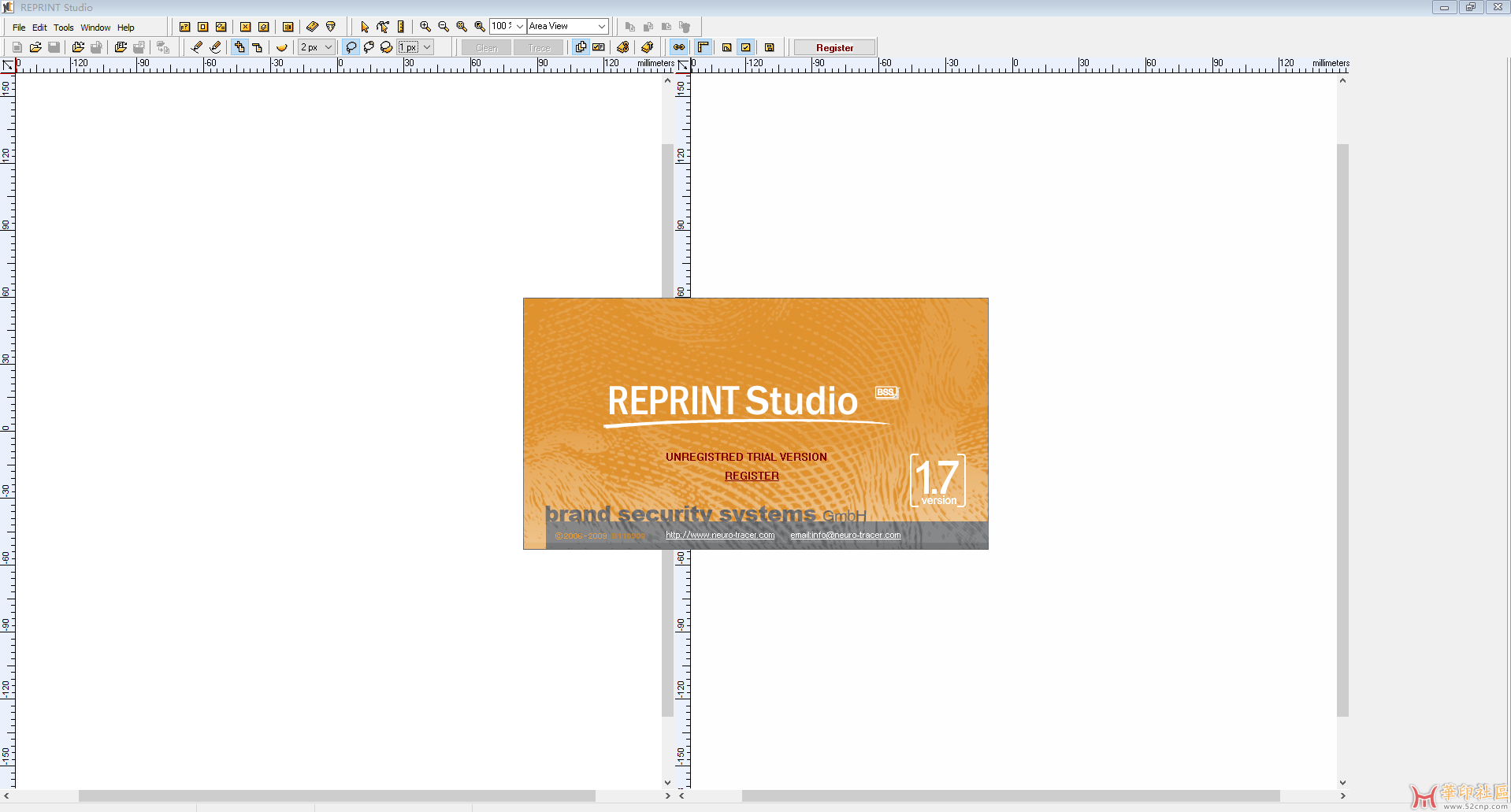The width and height of the screenshot is (1511, 812).
Task: Select the shape tool beside add-shape
Action: point(257,47)
